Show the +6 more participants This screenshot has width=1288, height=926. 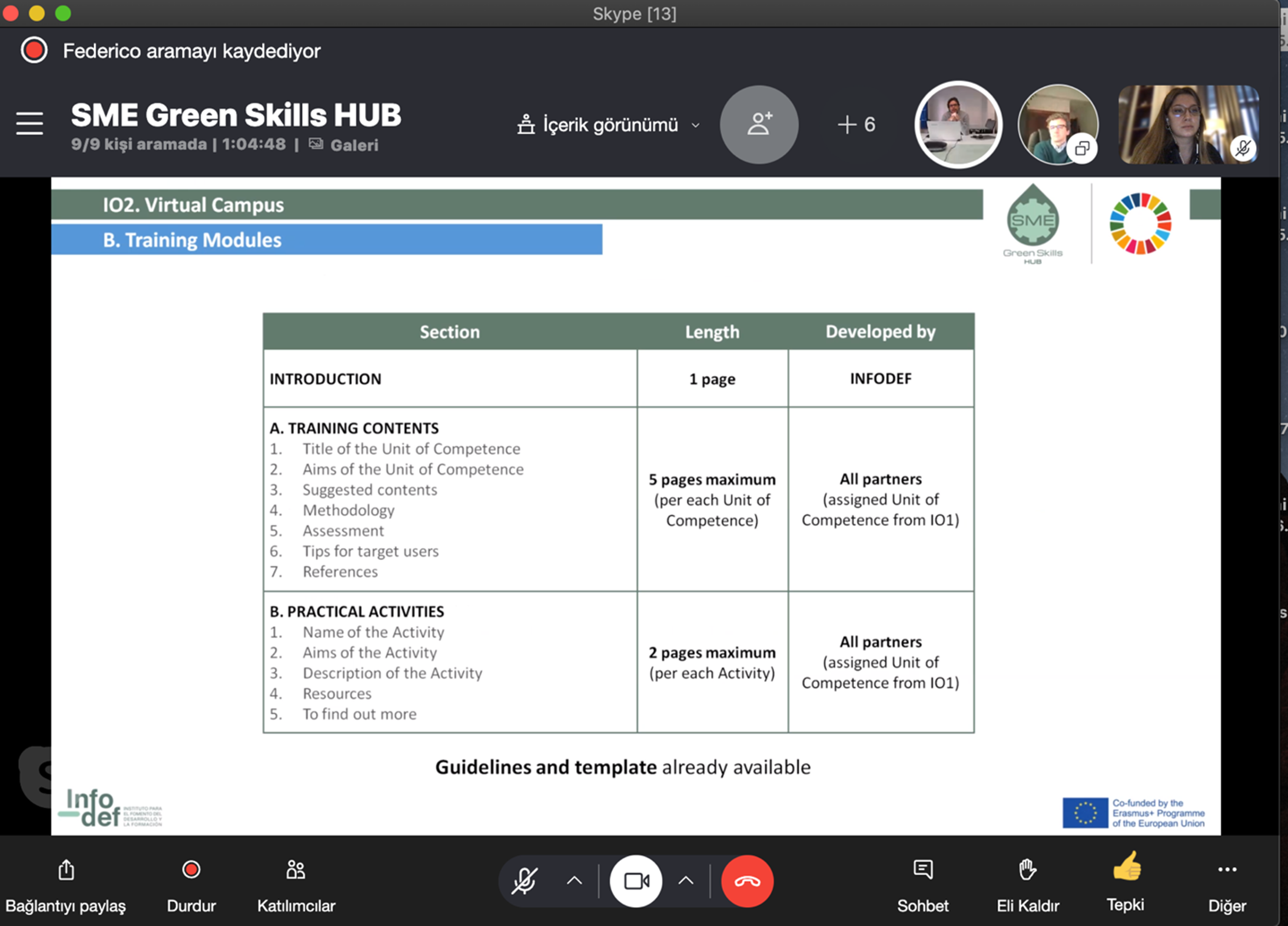[x=856, y=124]
